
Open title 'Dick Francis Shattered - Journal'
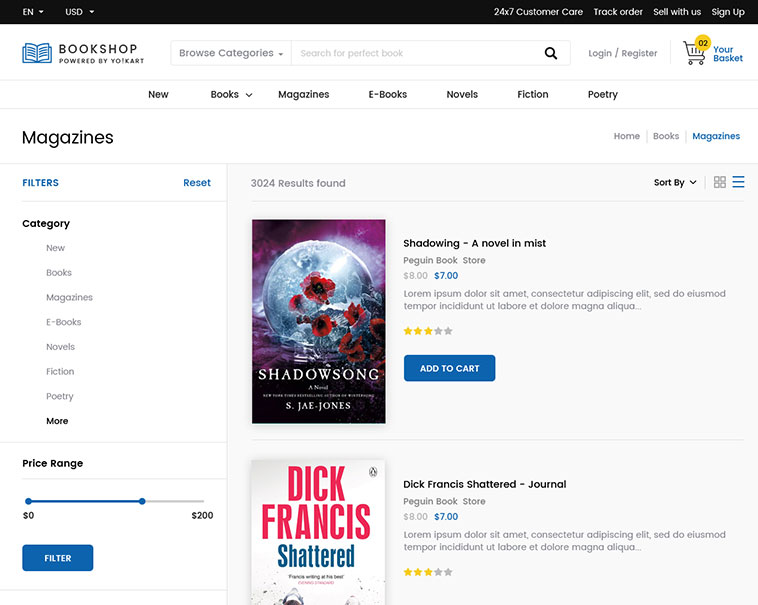(484, 484)
